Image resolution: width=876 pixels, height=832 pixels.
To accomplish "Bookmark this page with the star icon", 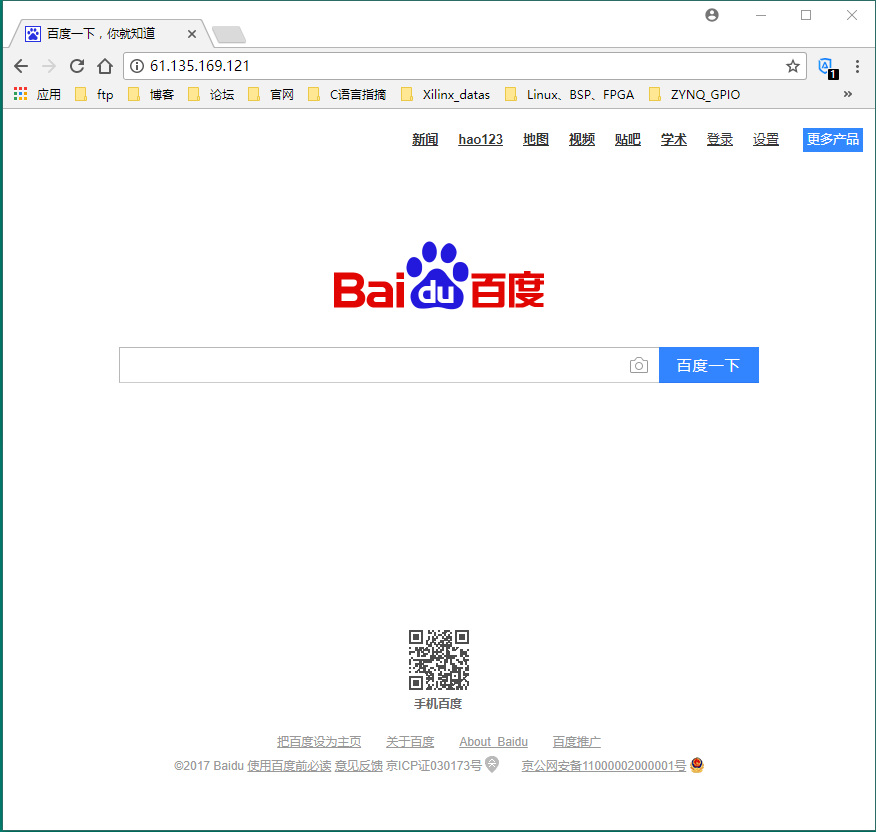I will 793,66.
